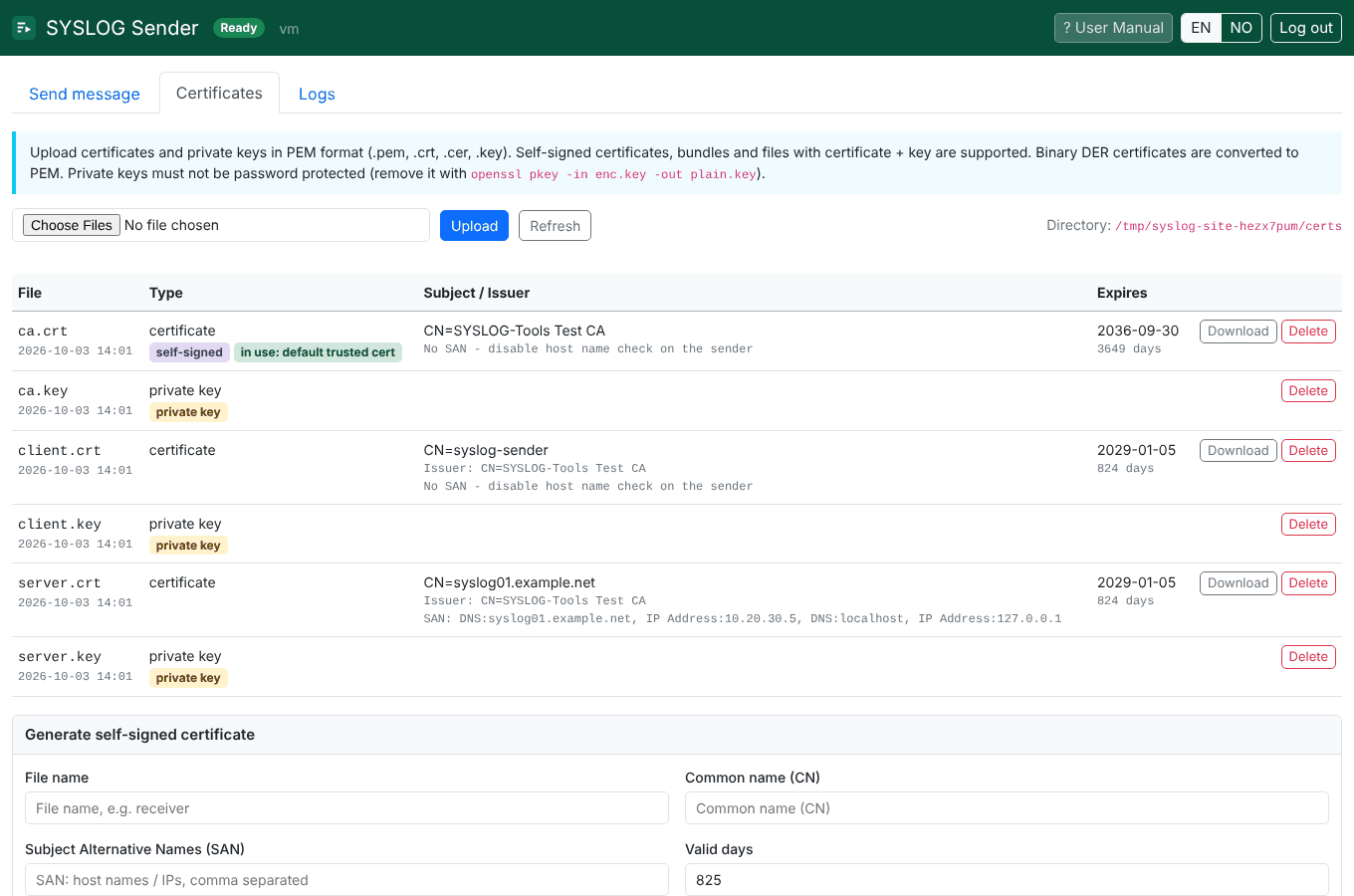Open the Send message tab
The image size is (1354, 896).
(85, 94)
